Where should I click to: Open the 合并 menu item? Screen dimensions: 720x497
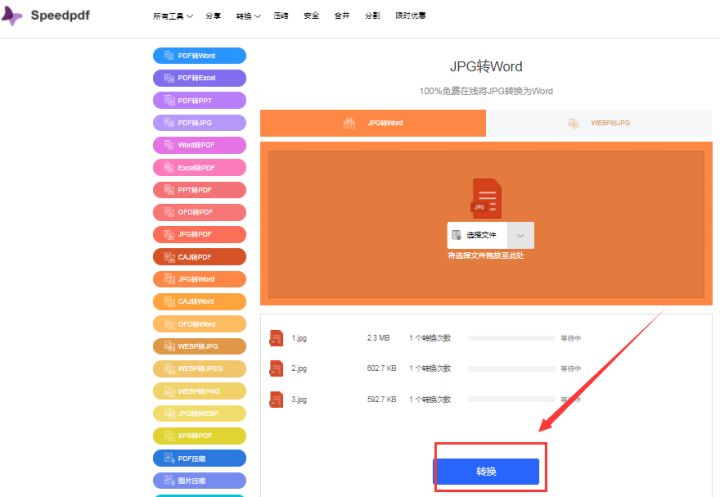(342, 16)
